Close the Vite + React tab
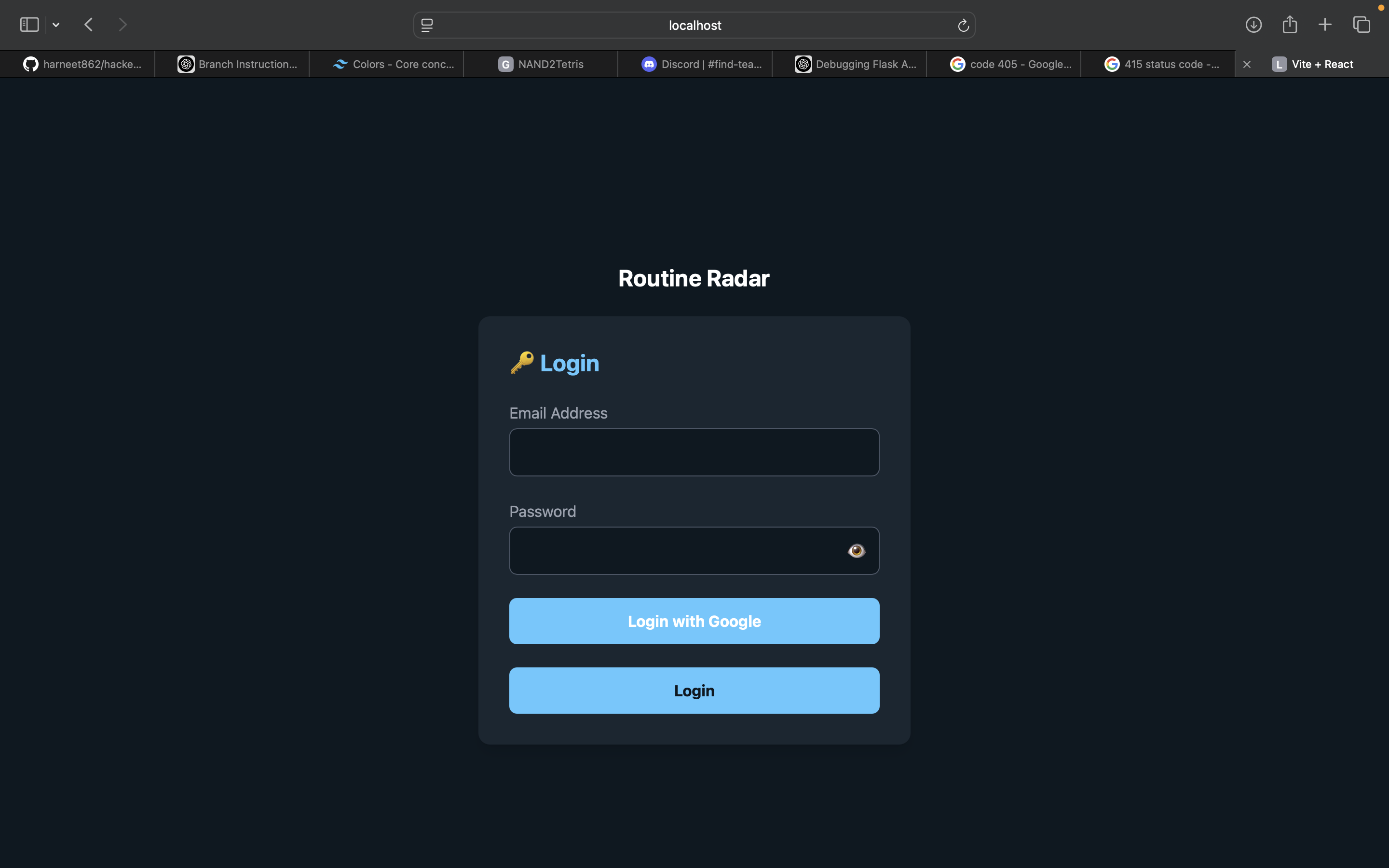The image size is (1389, 868). 1247,64
